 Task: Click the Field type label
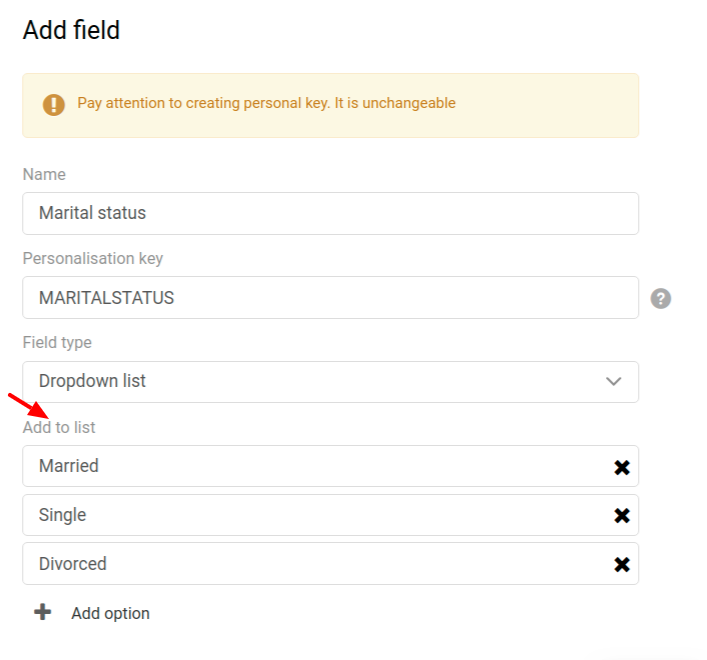57,343
